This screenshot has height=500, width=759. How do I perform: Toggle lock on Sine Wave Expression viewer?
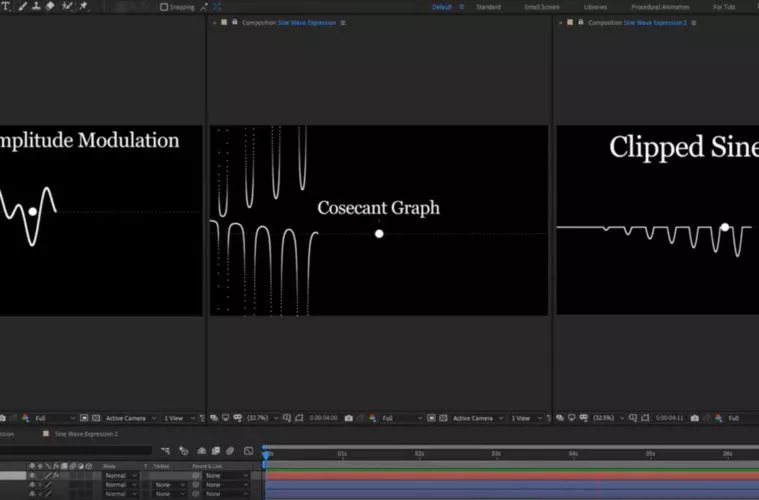click(x=235, y=22)
